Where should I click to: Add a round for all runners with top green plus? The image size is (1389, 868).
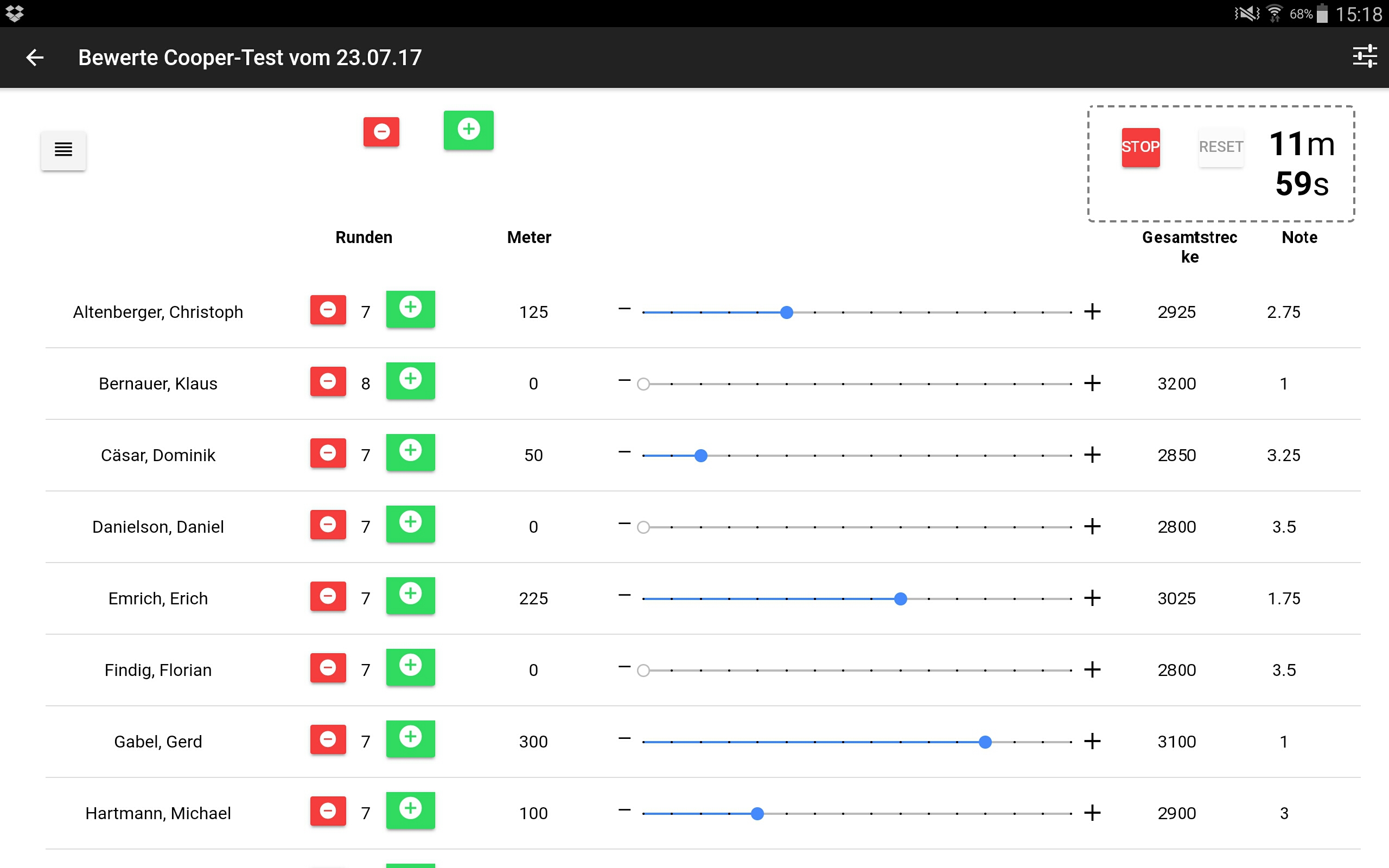[x=468, y=130]
